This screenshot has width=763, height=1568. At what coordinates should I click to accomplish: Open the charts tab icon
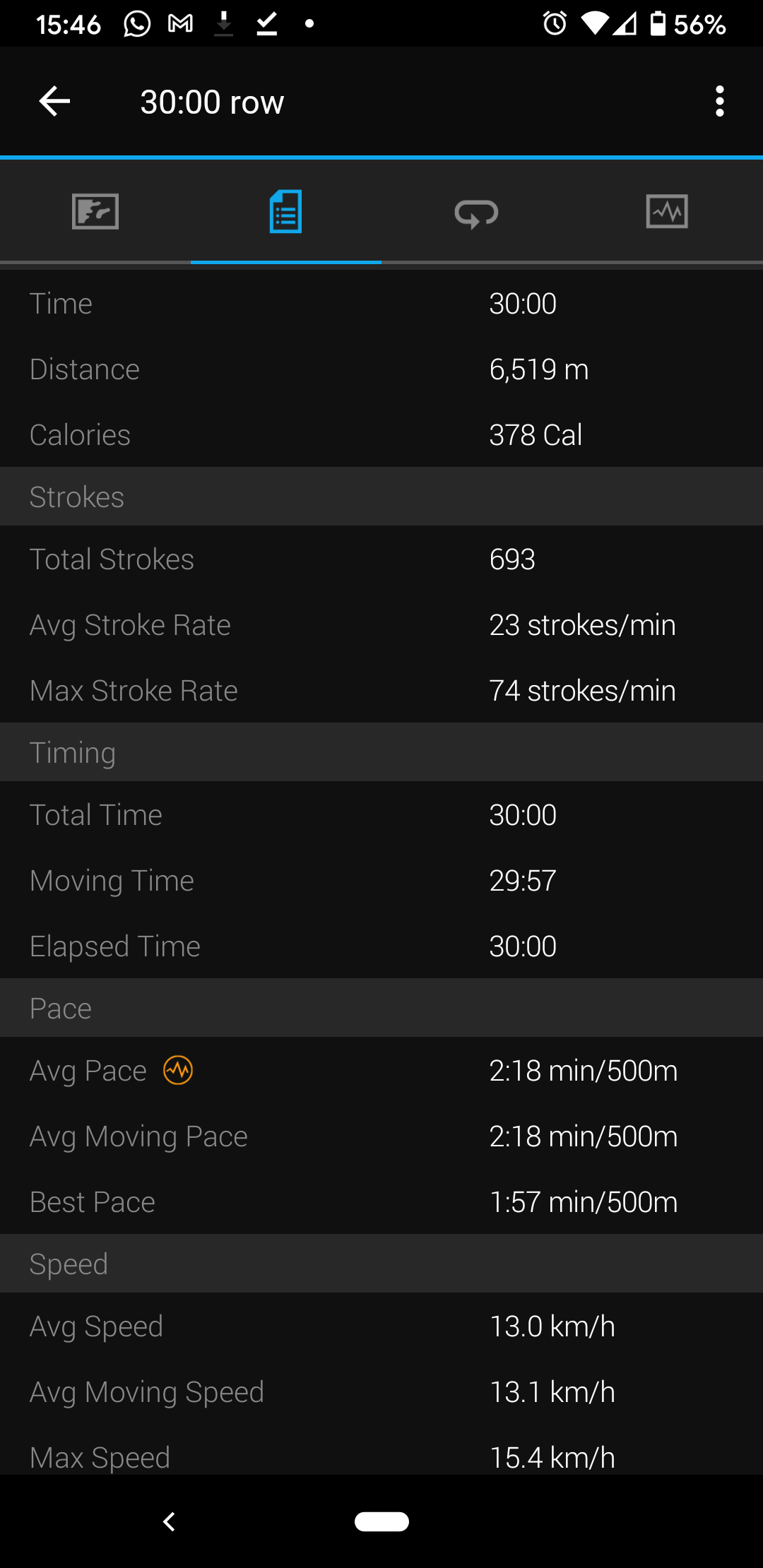667,212
